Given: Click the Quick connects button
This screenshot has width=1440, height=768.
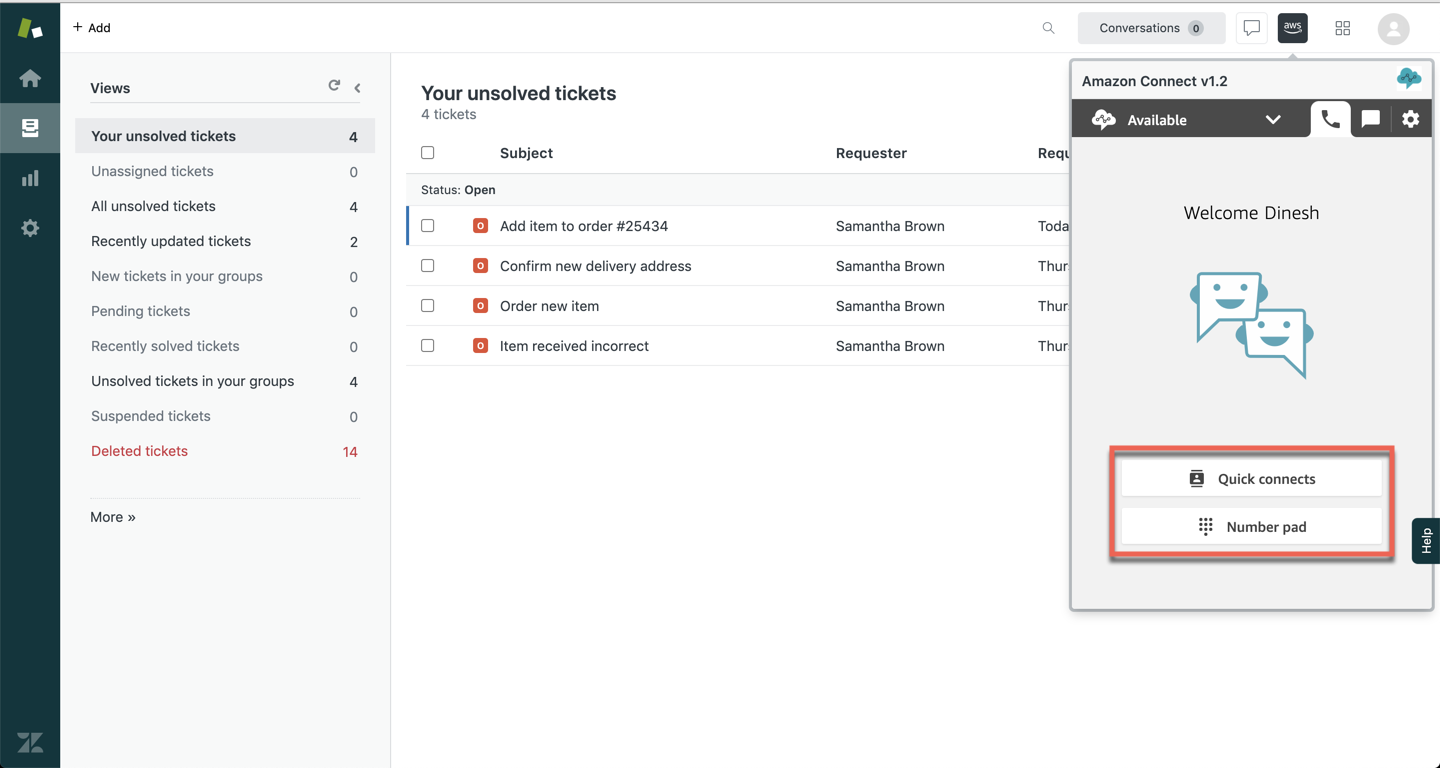Looking at the screenshot, I should pyautogui.click(x=1251, y=479).
